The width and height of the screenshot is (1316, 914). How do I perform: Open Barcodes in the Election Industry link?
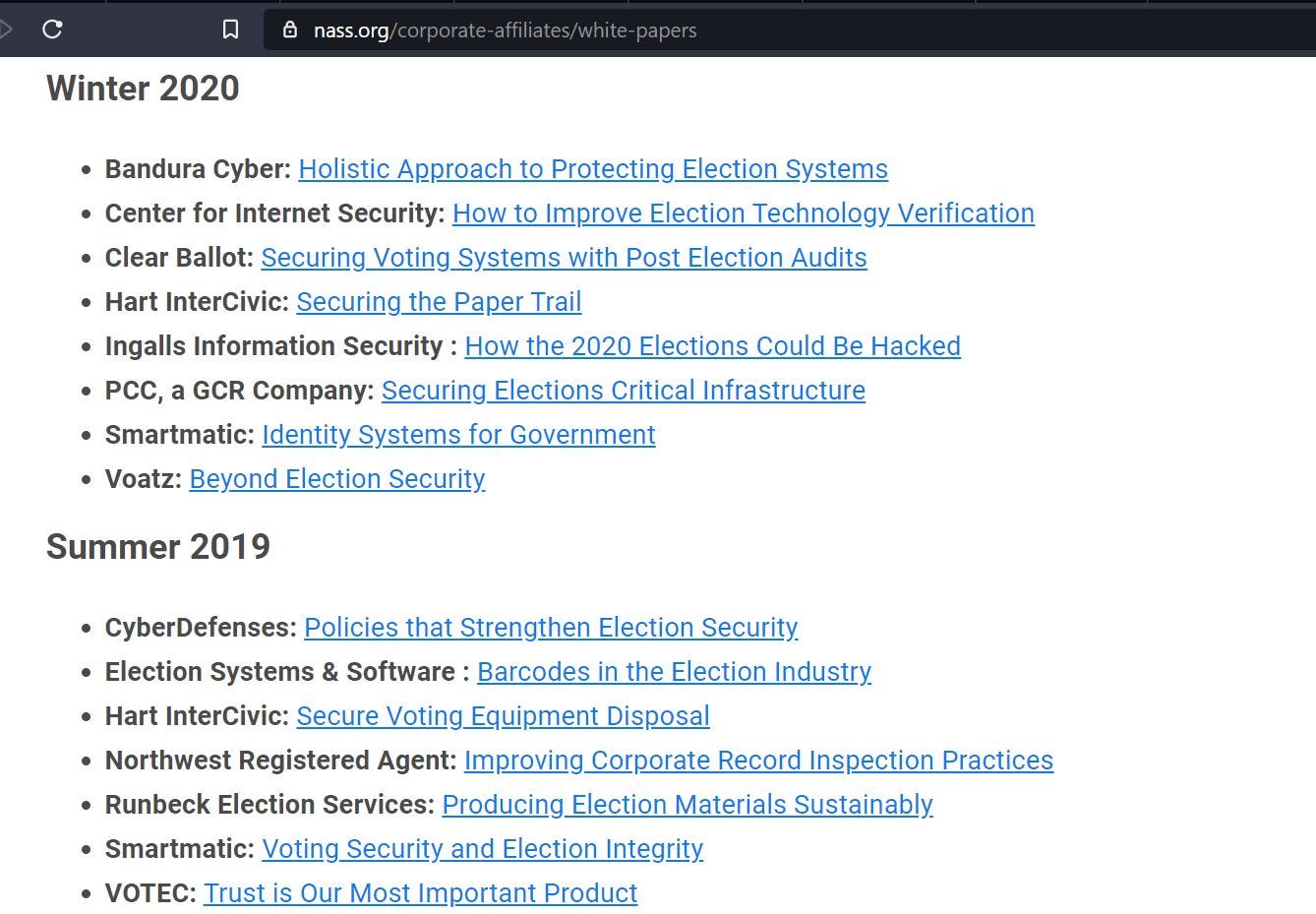[x=674, y=672]
